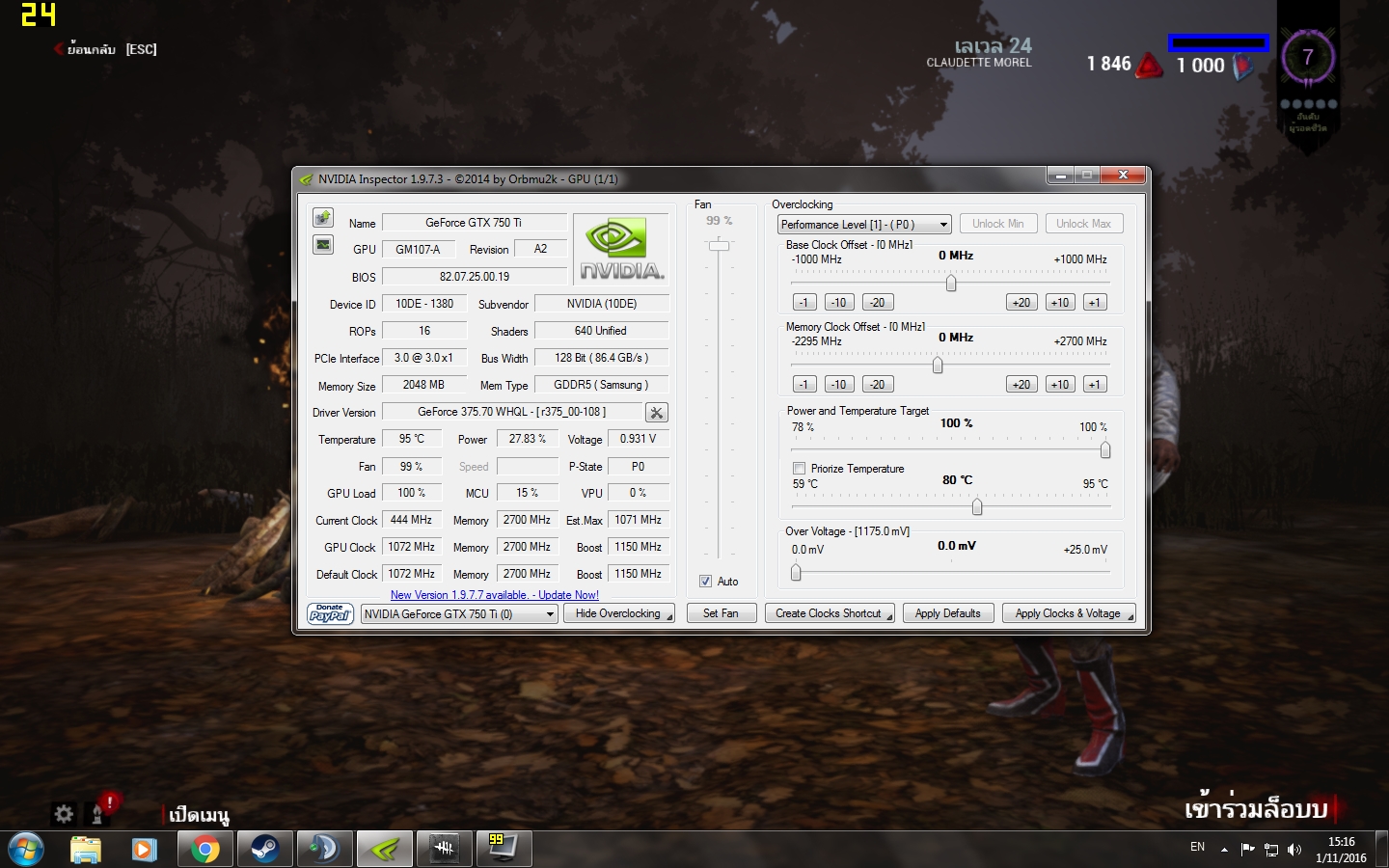Screen dimensions: 1389x868
Task: Open the FPS counter app in the taskbar
Action: click(x=504, y=849)
